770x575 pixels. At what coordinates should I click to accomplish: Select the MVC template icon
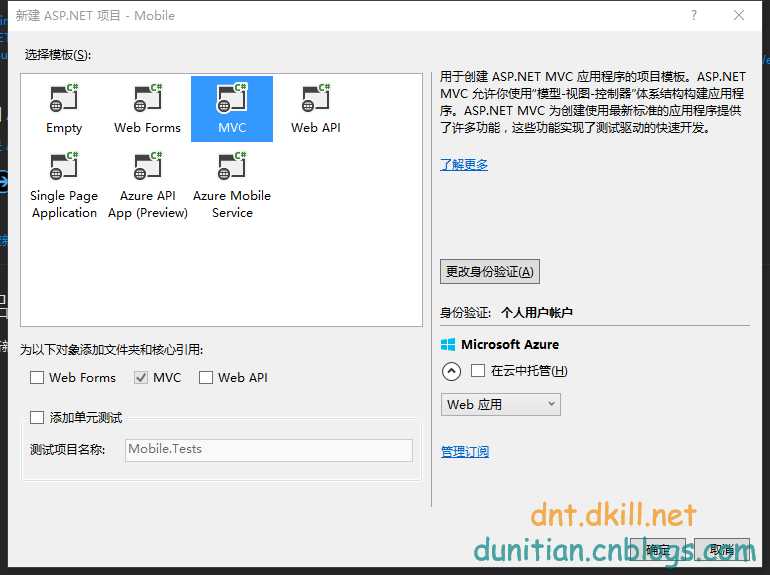tap(232, 98)
